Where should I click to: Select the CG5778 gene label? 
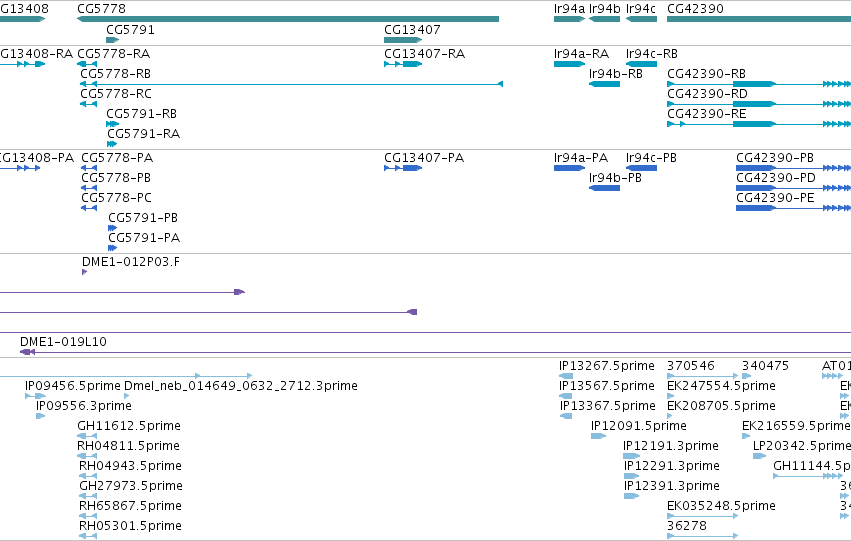click(x=101, y=9)
